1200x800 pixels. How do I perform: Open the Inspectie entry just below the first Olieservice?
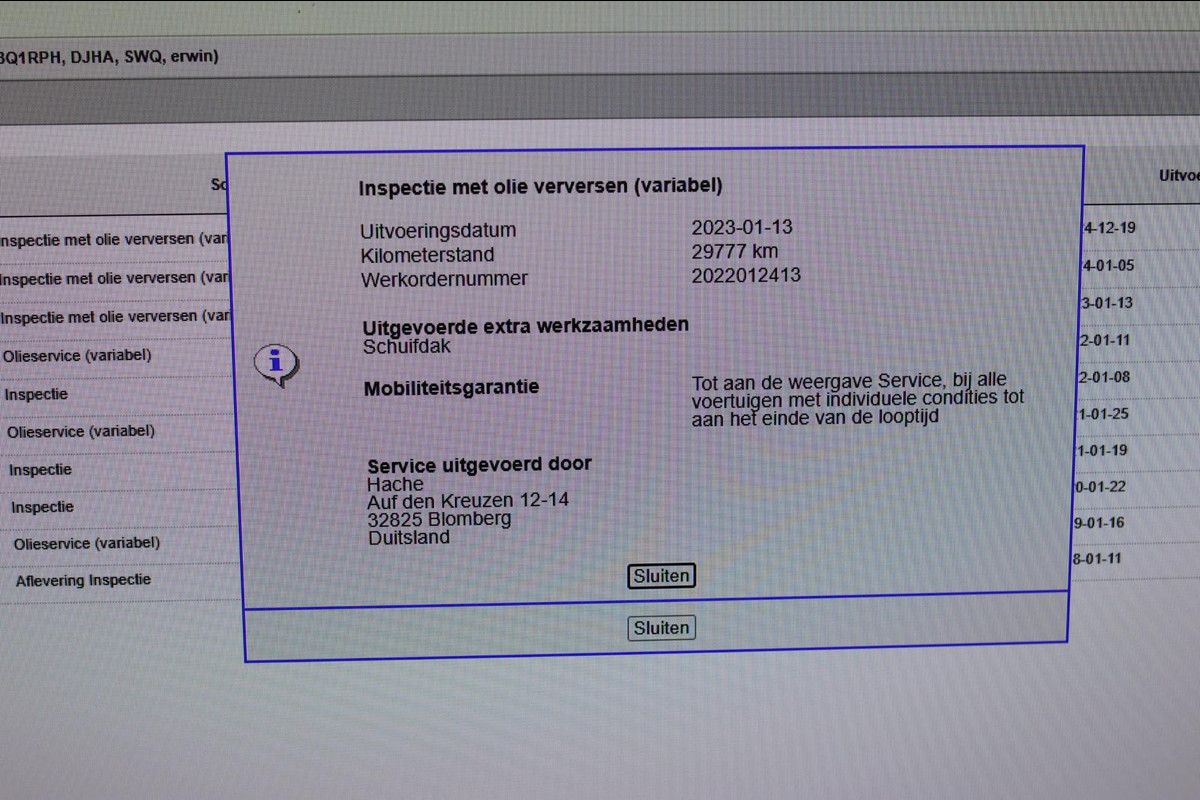pos(36,394)
